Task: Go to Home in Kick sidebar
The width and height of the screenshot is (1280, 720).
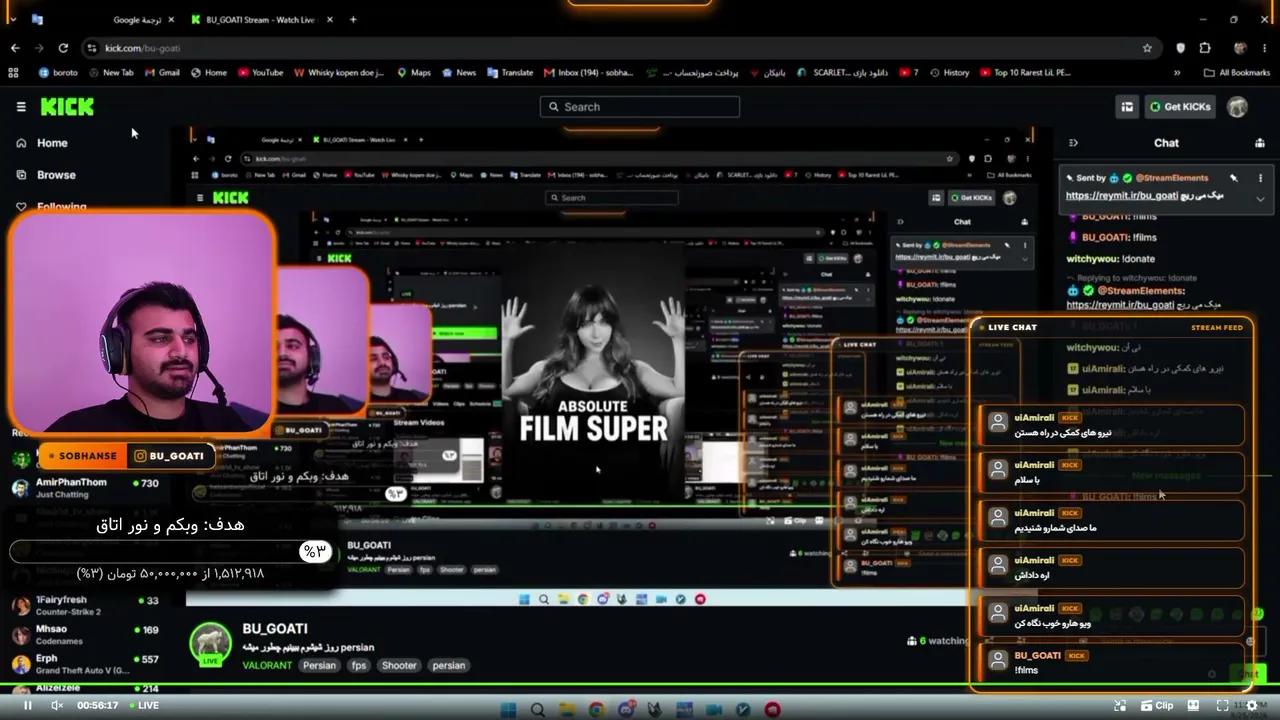Action: coord(42,143)
